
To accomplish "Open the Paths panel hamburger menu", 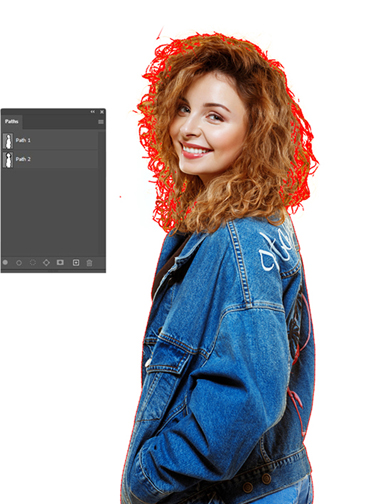I will 101,122.
